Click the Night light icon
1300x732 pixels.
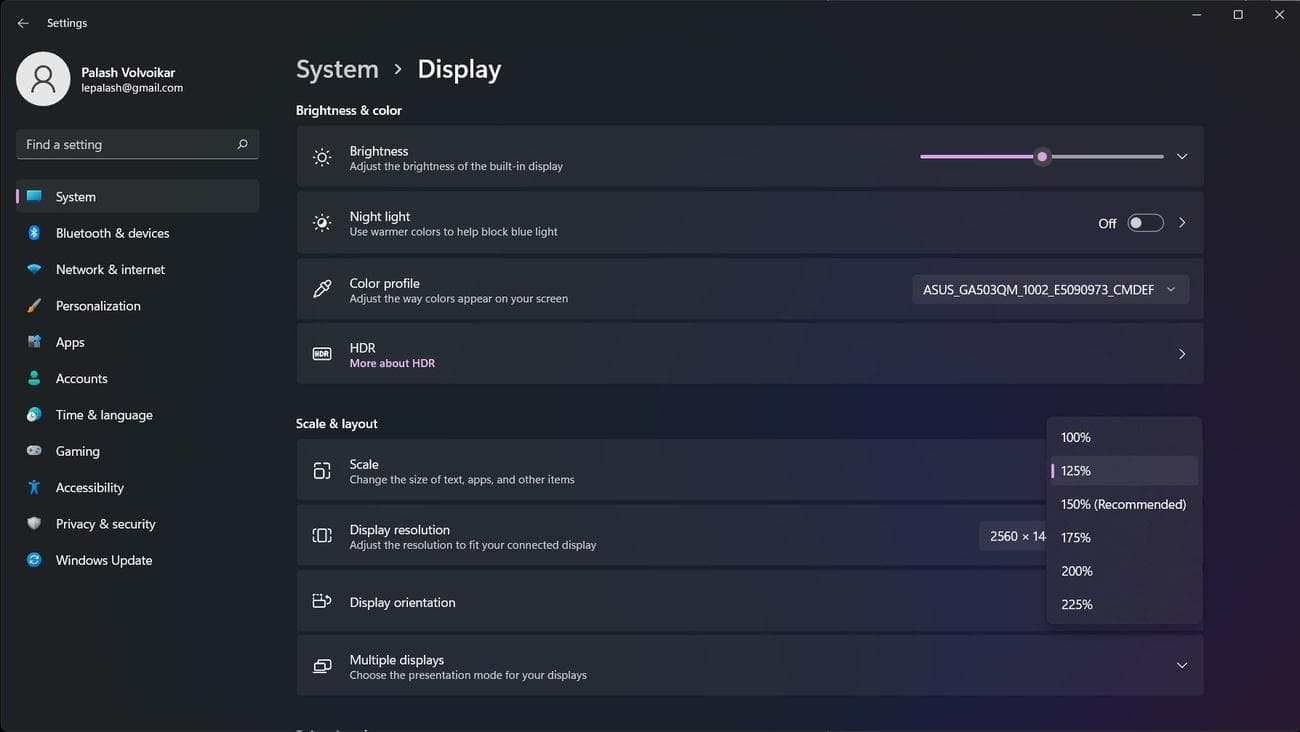(x=321, y=222)
